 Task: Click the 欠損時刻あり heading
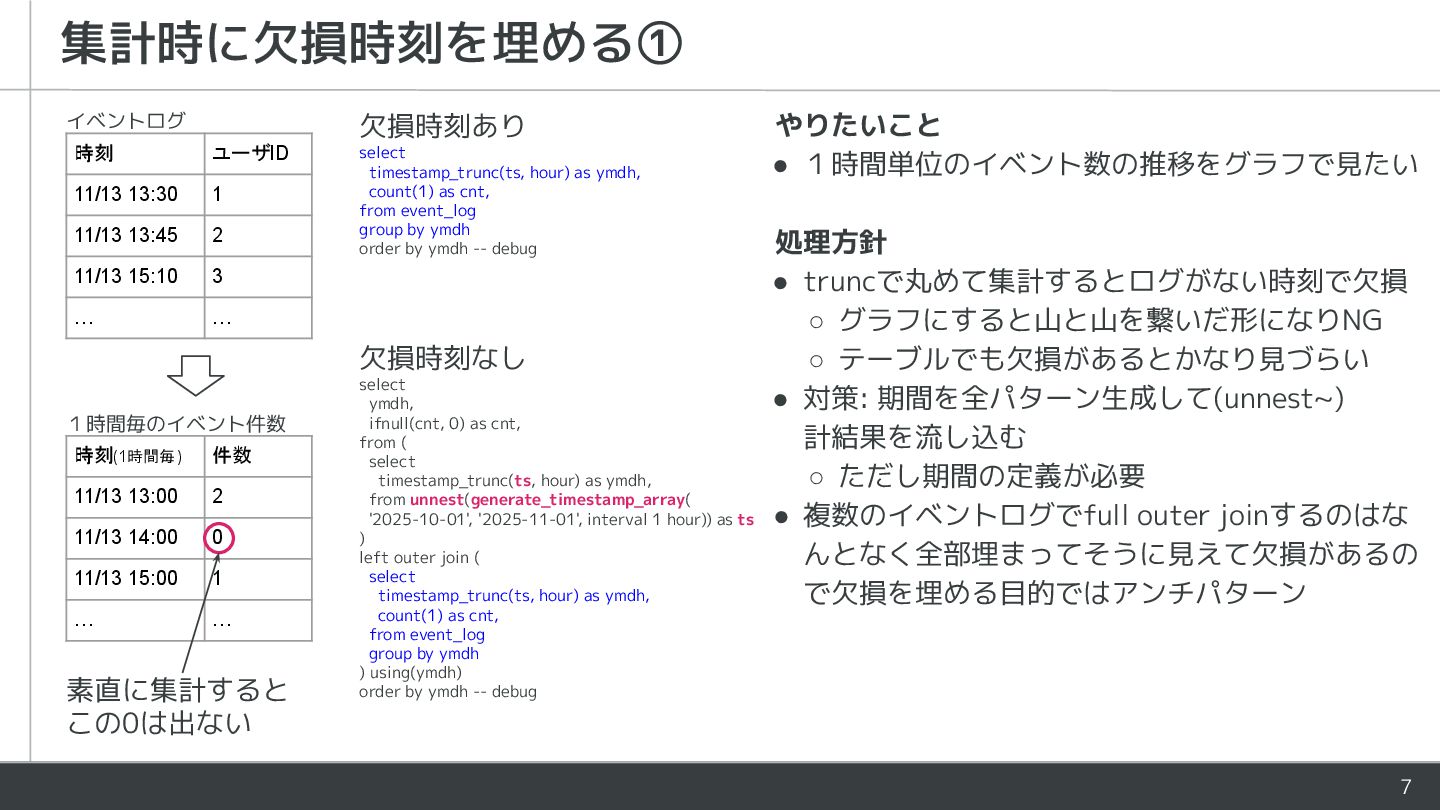coord(442,126)
